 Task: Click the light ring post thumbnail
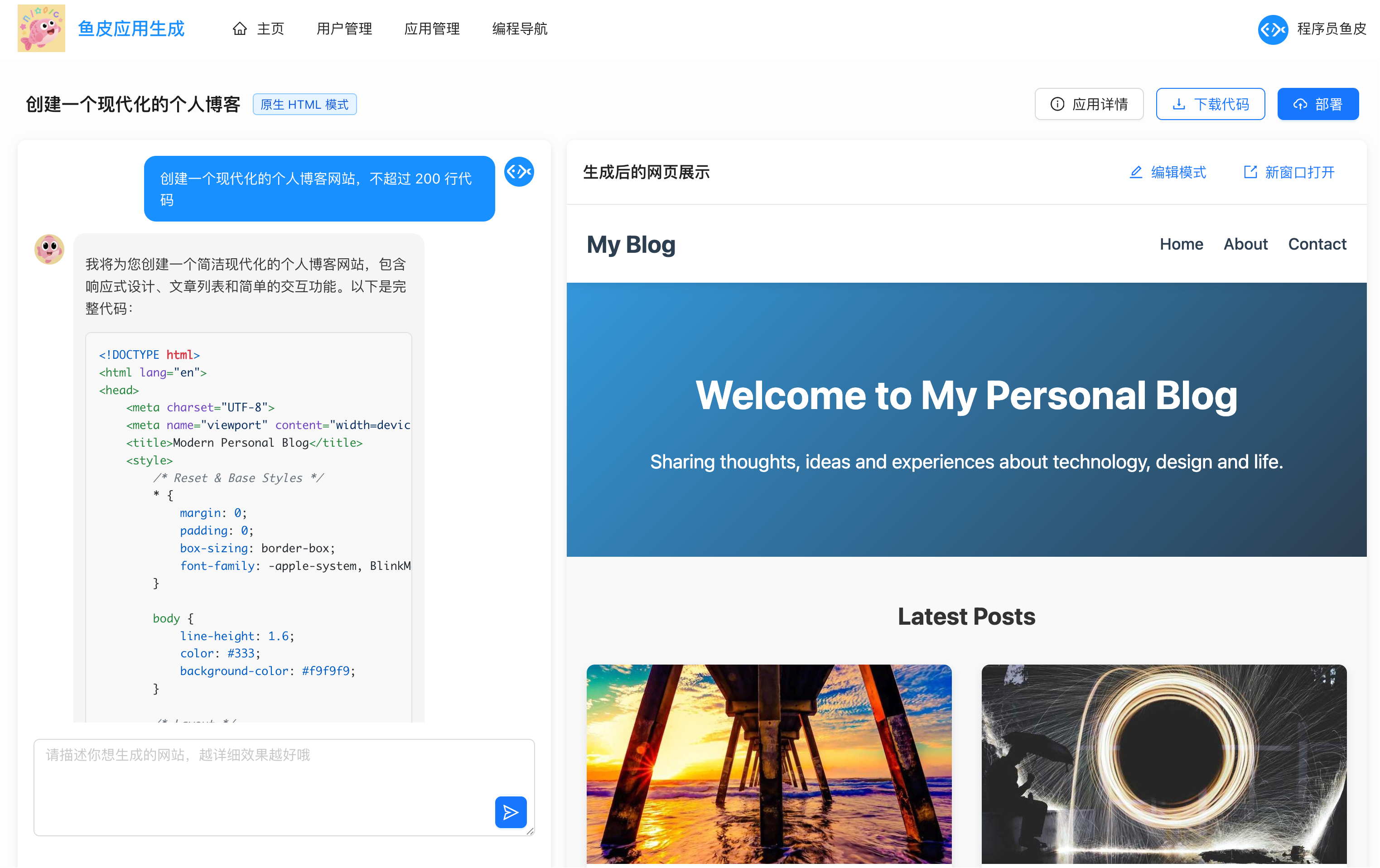(1163, 764)
